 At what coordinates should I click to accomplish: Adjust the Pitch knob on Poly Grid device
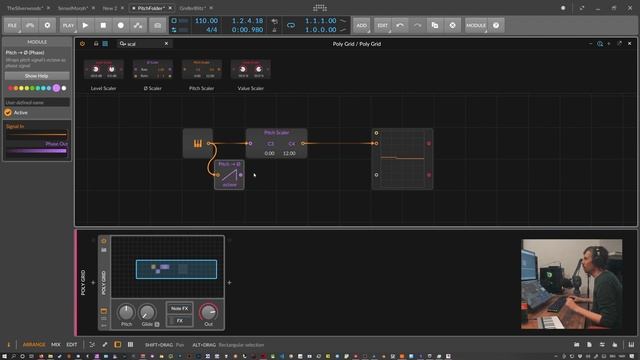(126, 313)
